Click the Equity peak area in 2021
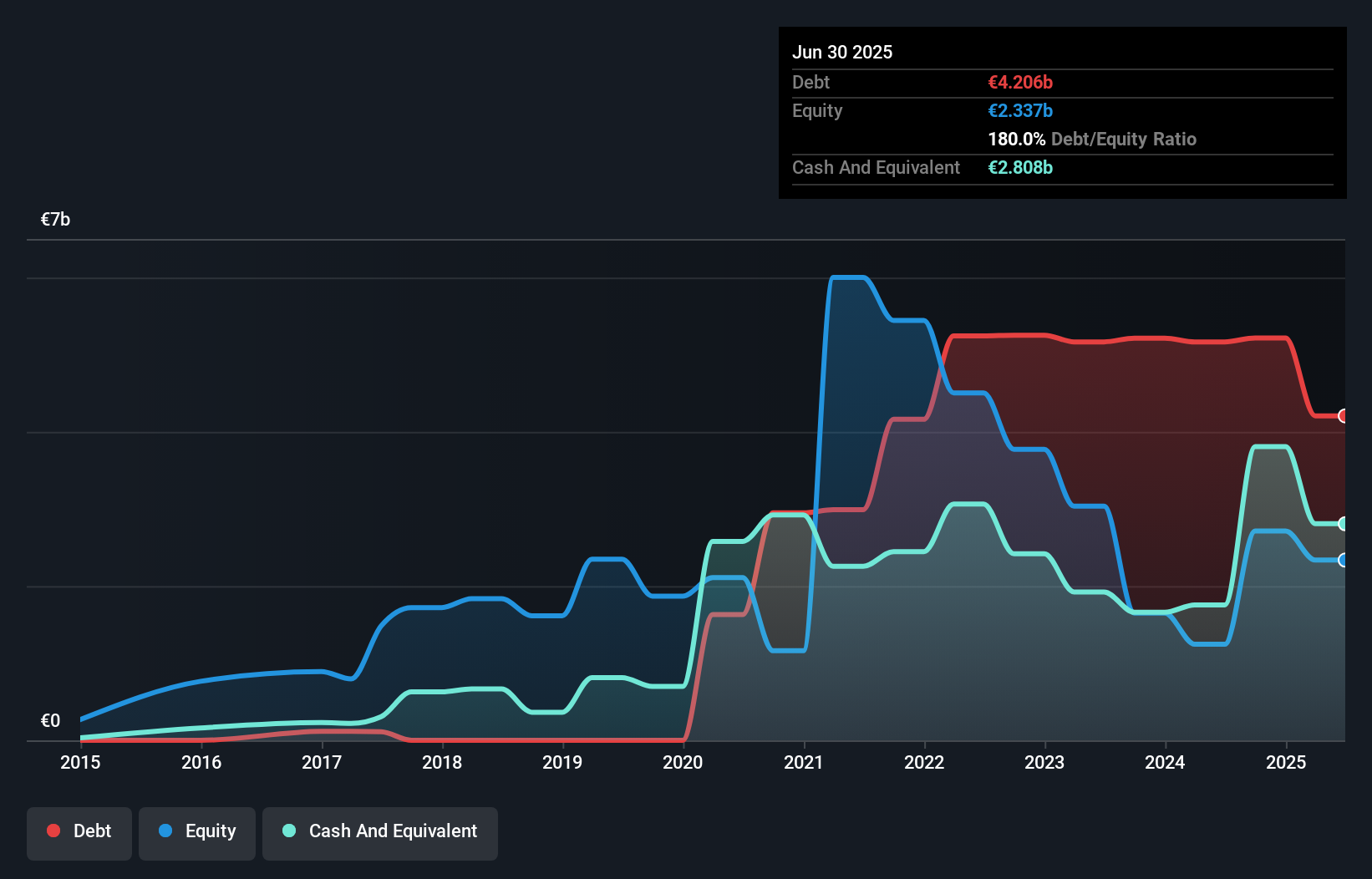1372x879 pixels. [x=848, y=334]
